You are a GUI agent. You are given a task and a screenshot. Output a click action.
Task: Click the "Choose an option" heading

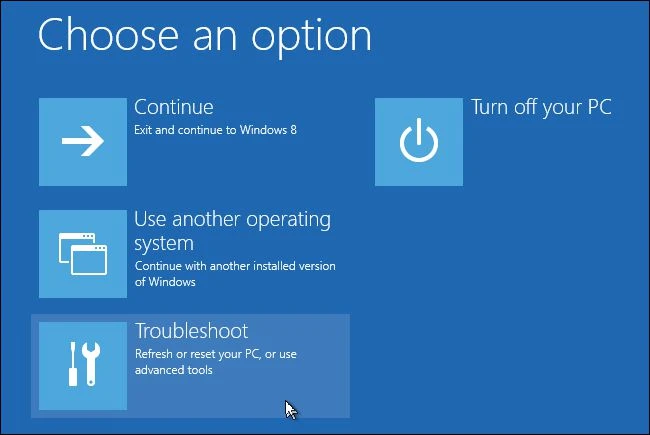[205, 35]
